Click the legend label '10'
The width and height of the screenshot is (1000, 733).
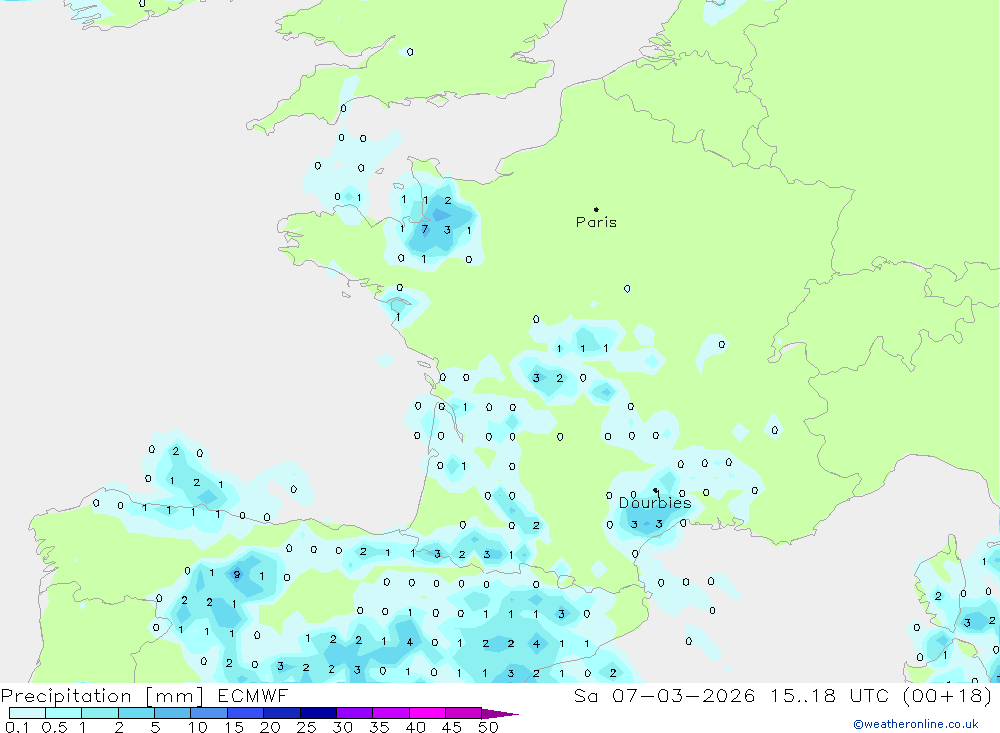[197, 727]
